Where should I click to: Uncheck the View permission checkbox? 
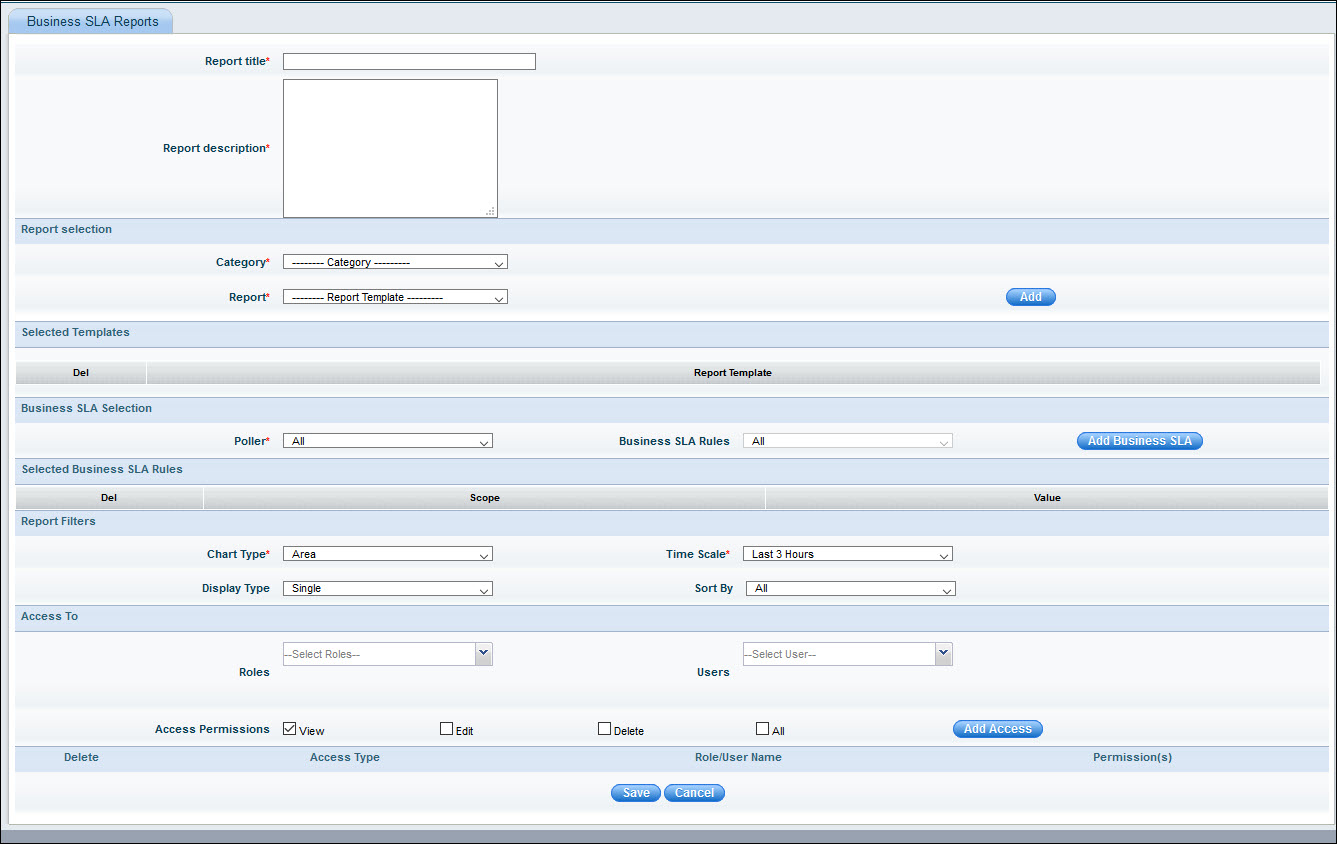coord(290,729)
